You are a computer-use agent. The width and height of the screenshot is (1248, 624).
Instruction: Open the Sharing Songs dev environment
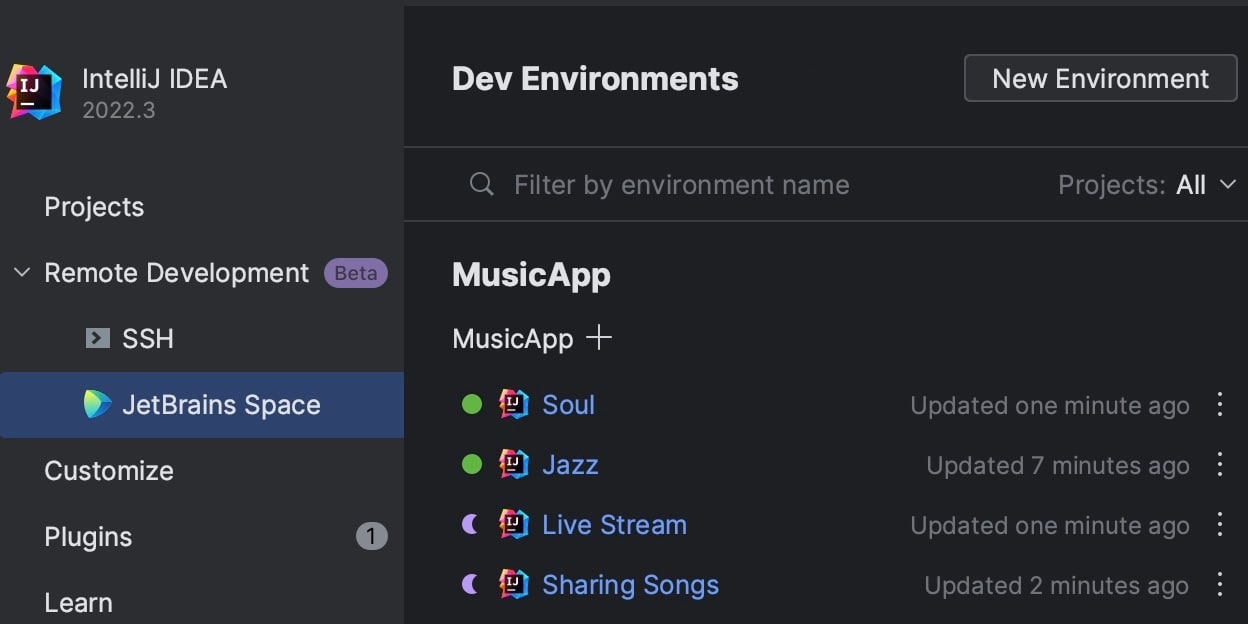click(630, 585)
